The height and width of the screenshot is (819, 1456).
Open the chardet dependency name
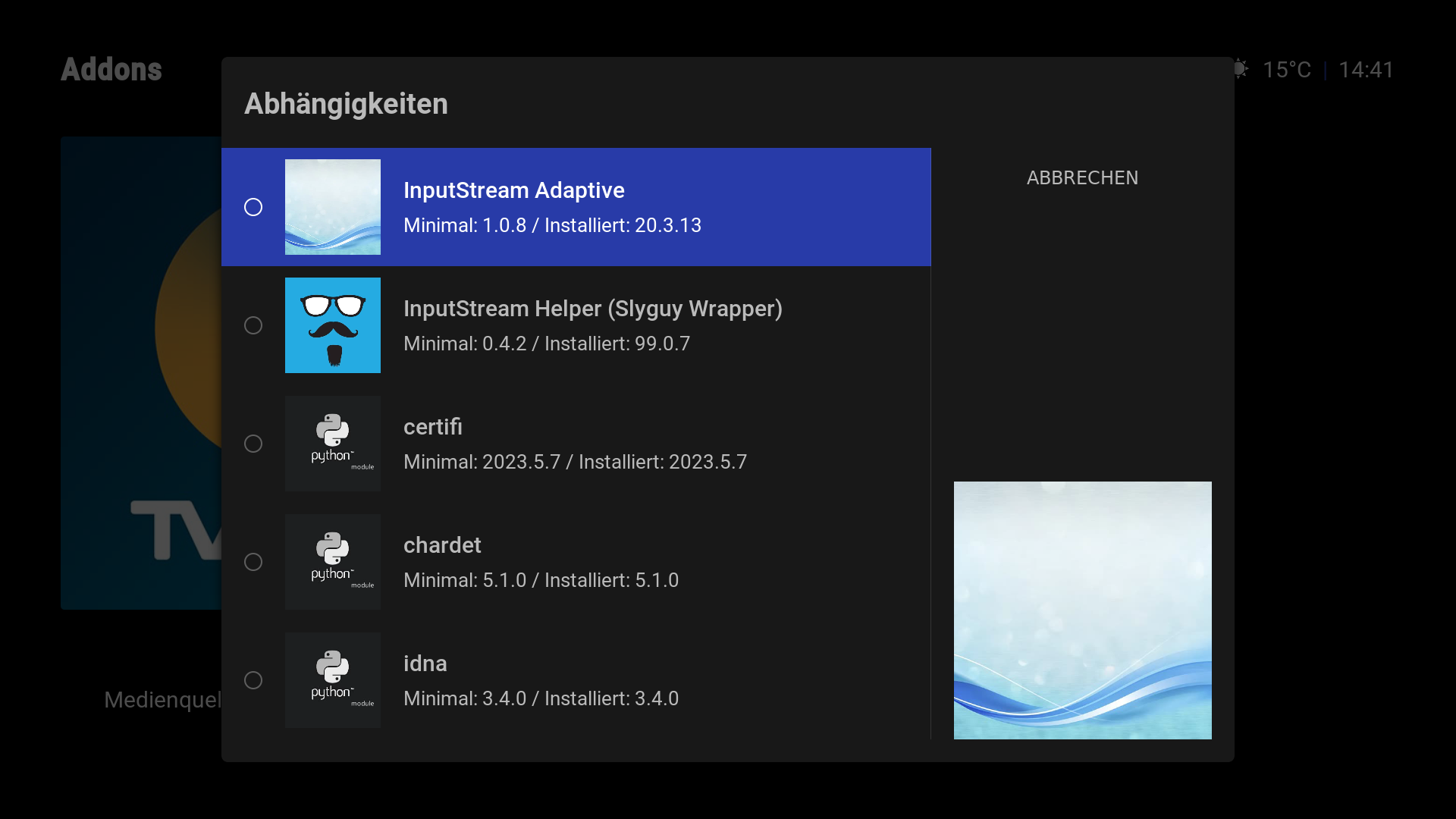[442, 545]
